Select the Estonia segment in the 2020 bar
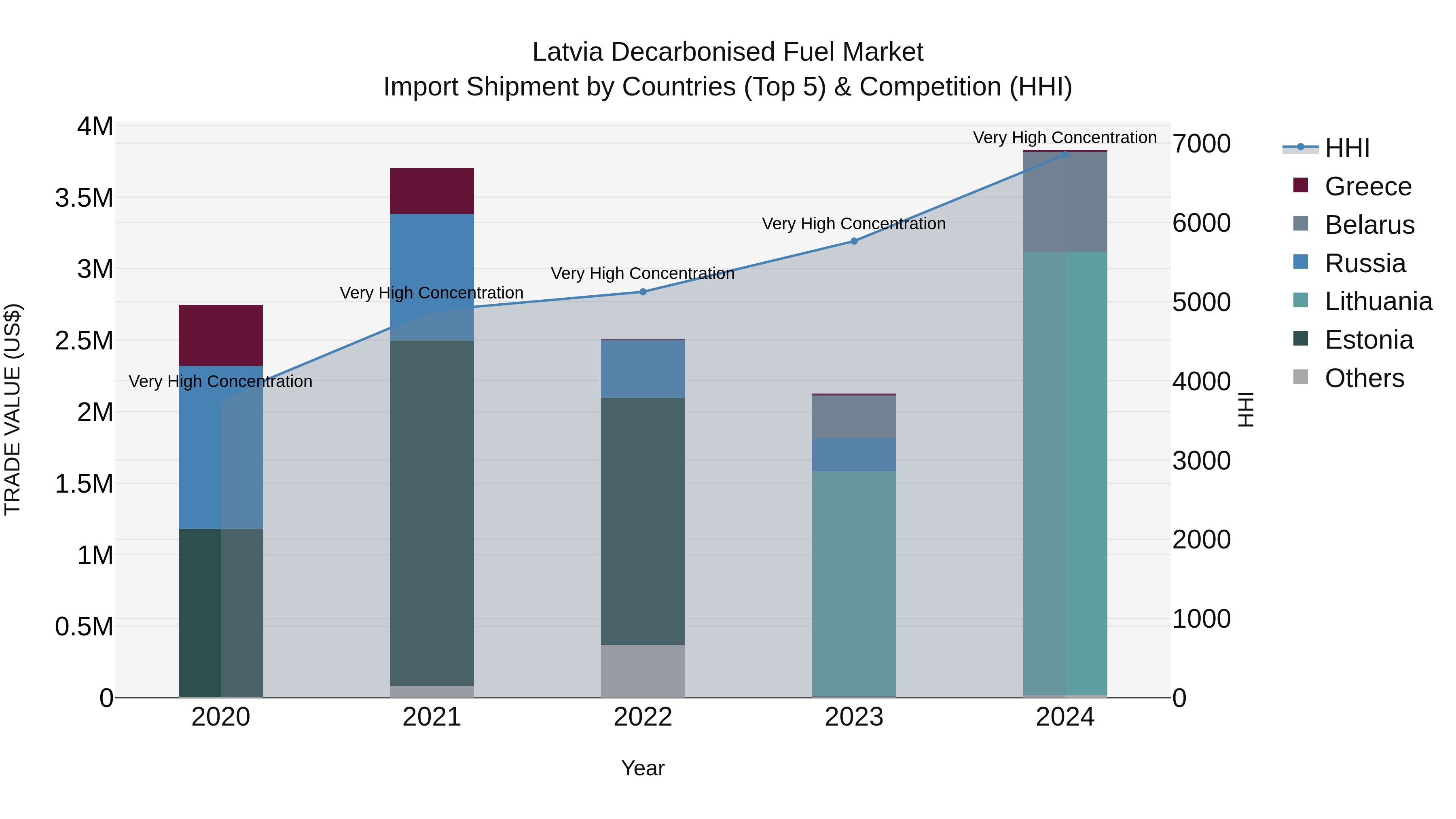The width and height of the screenshot is (1456, 819). pos(221,613)
